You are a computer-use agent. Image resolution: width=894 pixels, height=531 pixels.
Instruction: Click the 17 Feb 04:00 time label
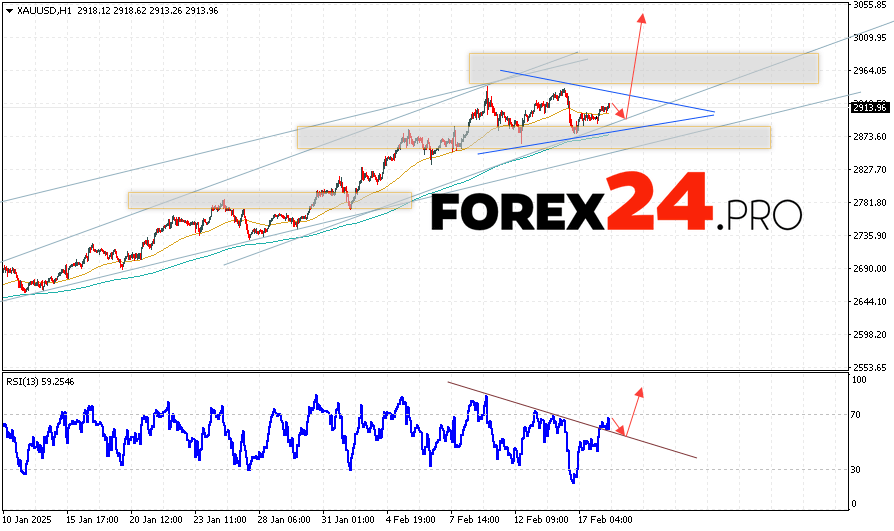(x=605, y=520)
